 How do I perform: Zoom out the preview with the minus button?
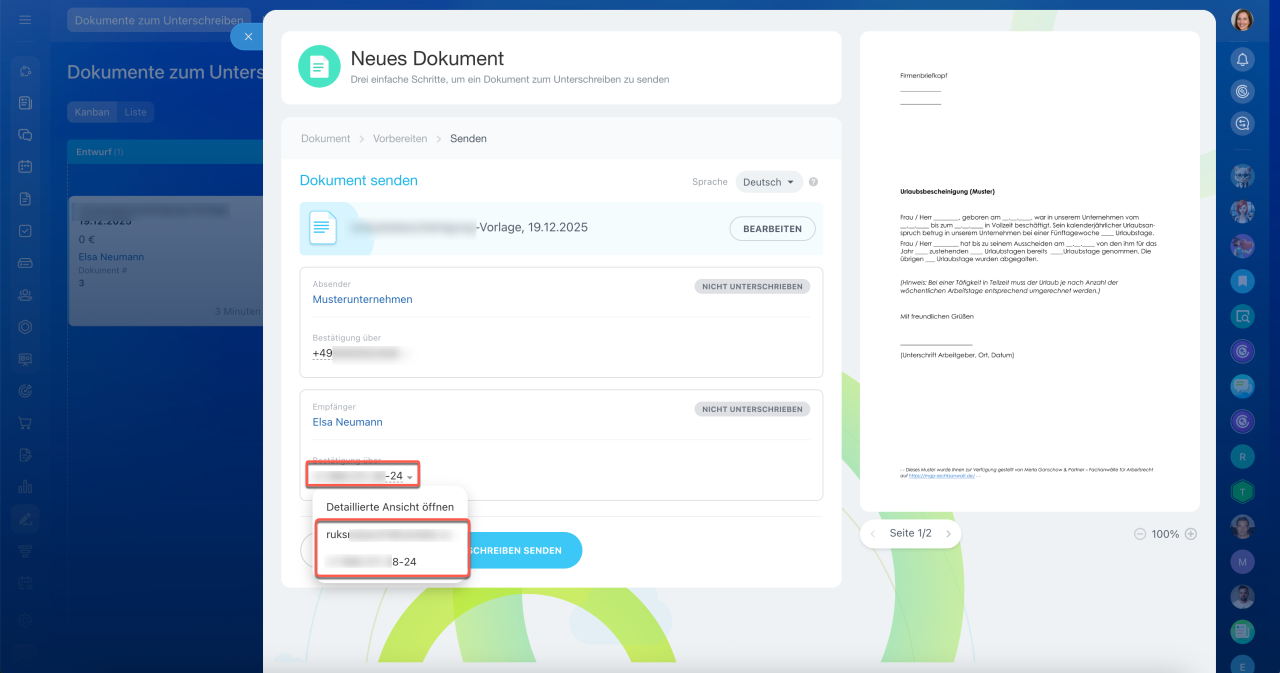pos(1139,534)
